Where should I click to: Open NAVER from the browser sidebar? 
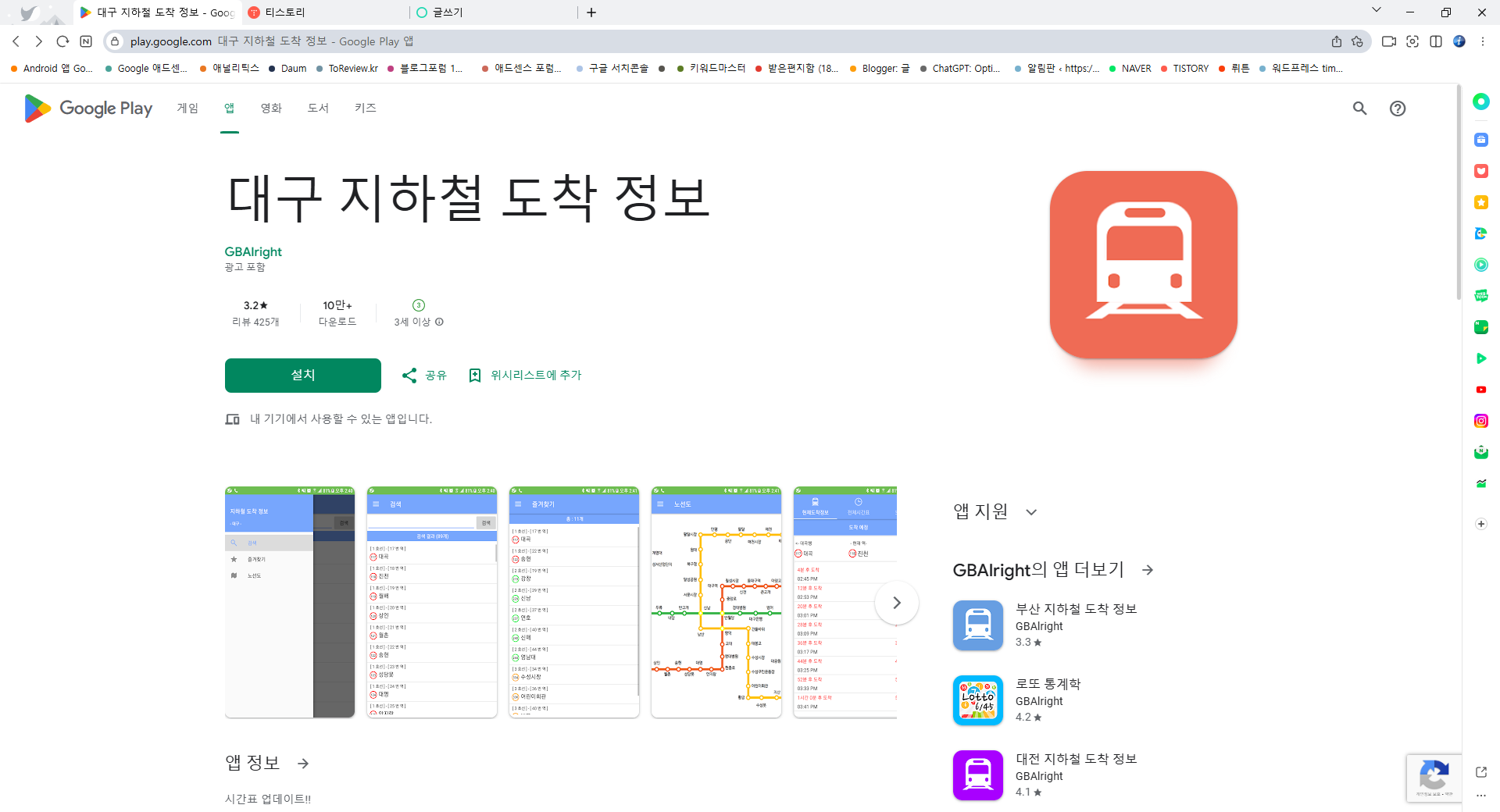point(1481,451)
